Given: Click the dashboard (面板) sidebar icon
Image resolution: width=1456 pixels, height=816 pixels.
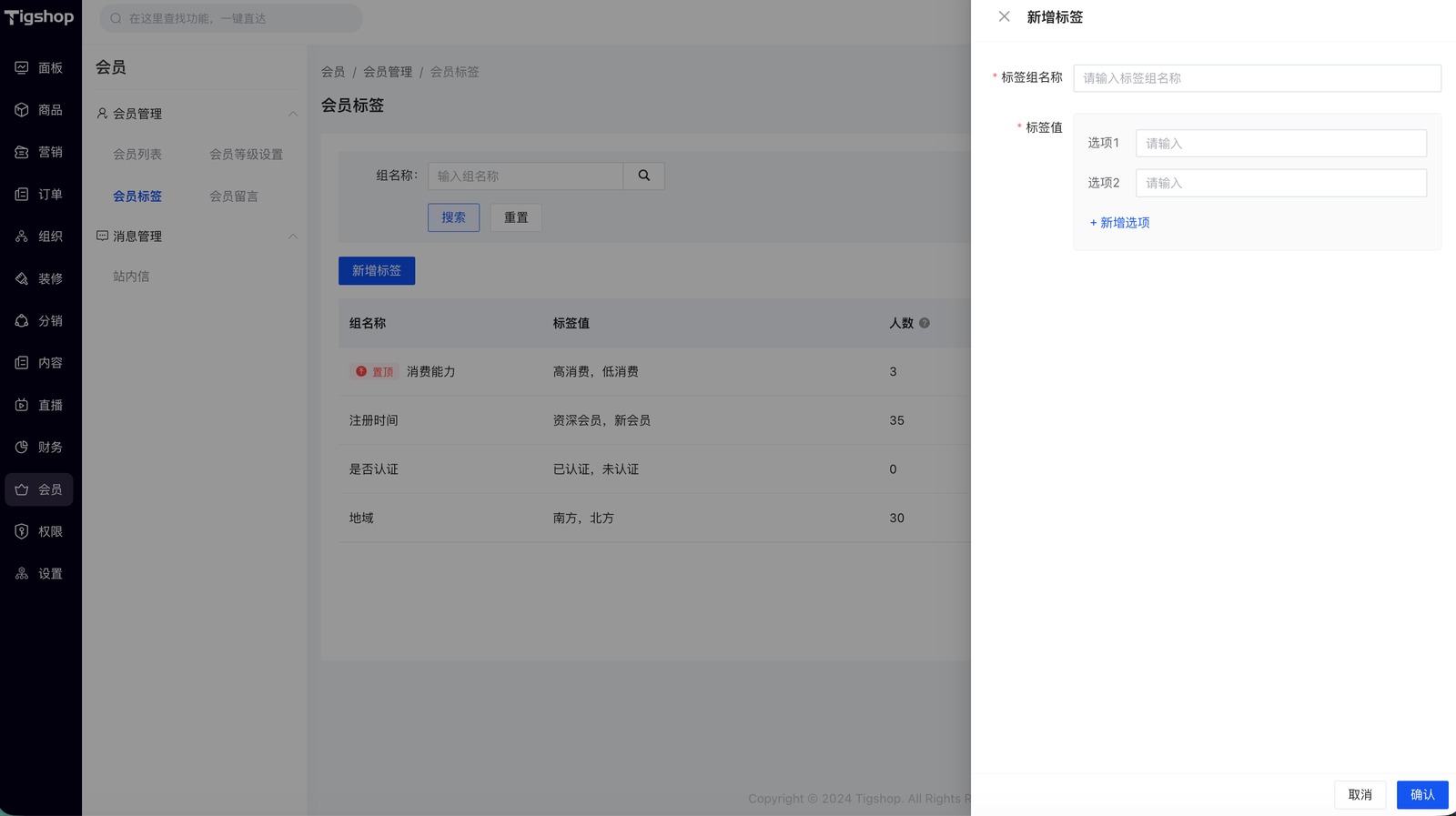Looking at the screenshot, I should click(22, 68).
